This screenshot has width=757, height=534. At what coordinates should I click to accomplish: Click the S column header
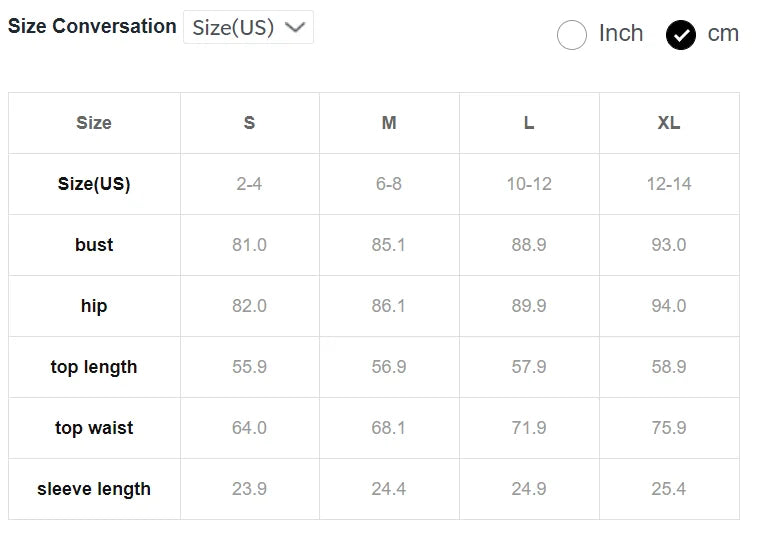[x=249, y=123]
